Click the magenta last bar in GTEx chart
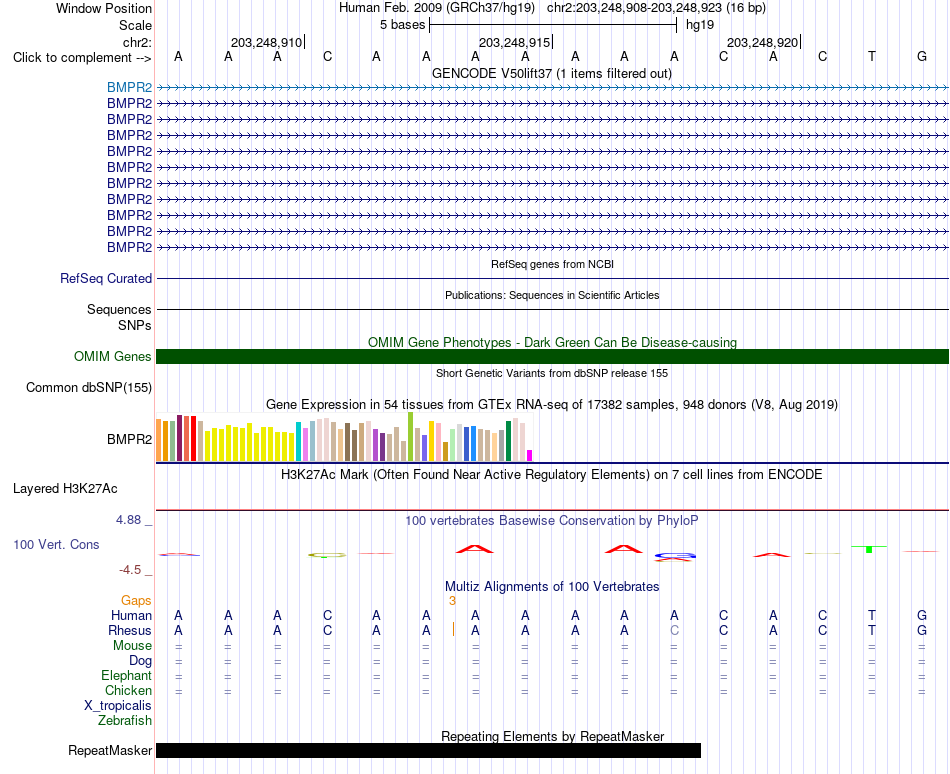950x774 pixels. [x=529, y=455]
